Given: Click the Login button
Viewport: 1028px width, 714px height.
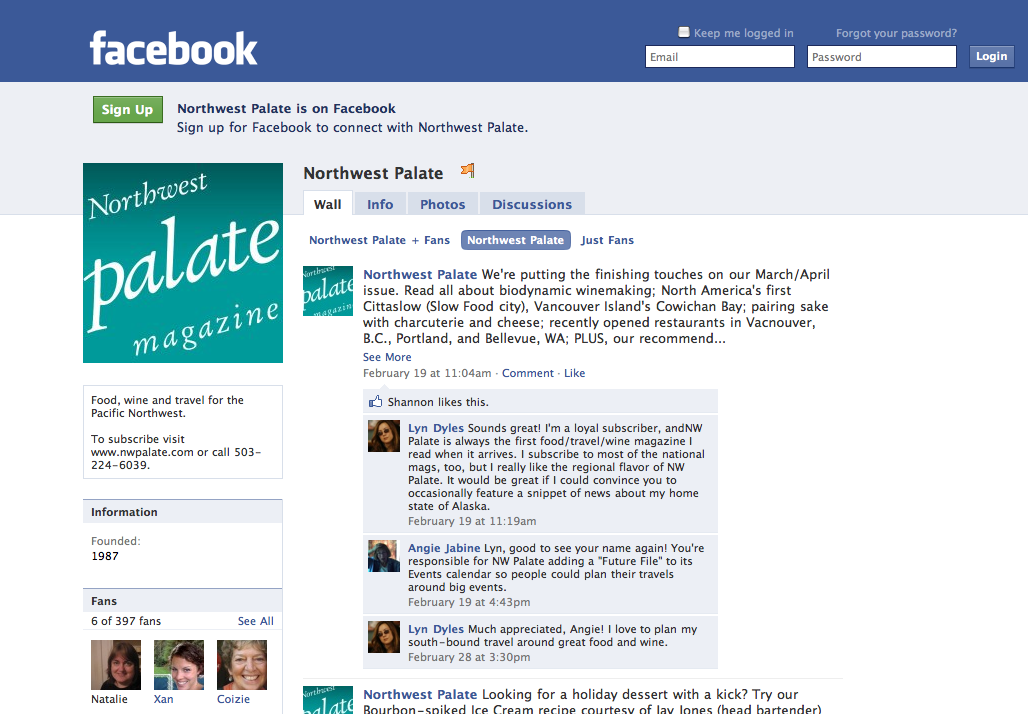Looking at the screenshot, I should 991,56.
